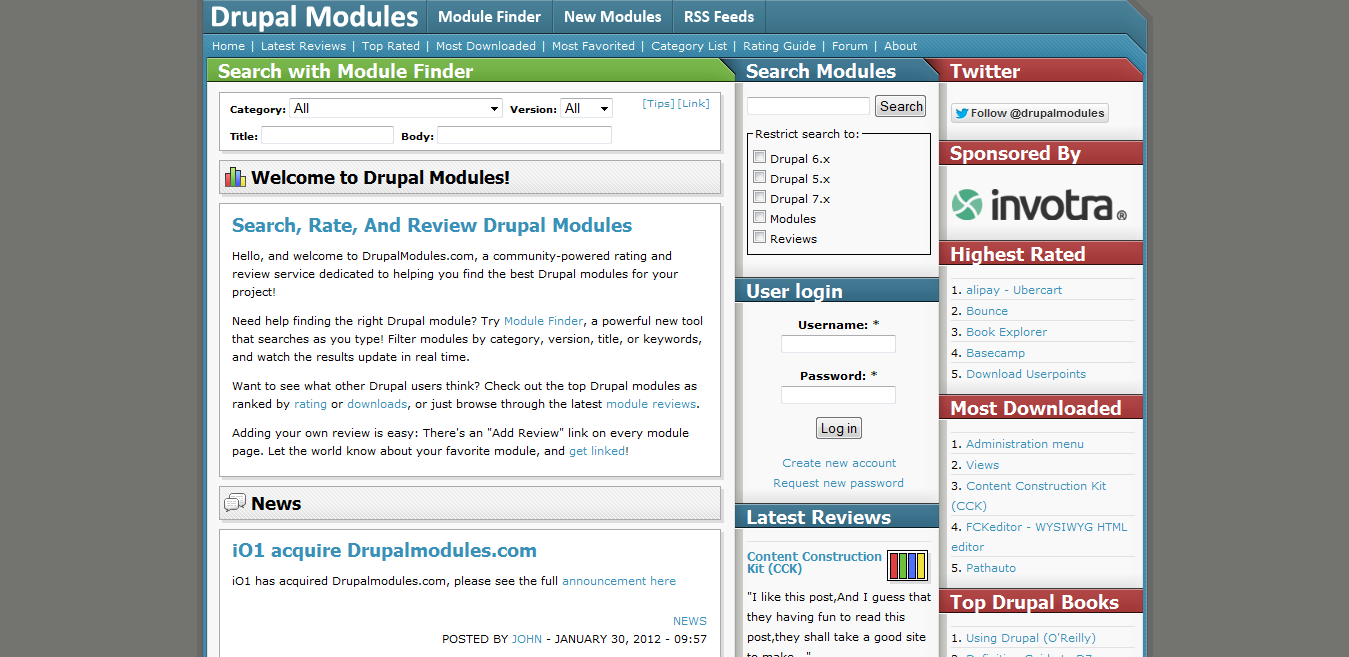Viewport: 1349px width, 657px height.
Task: Open Content Construction Kit in Most Downloaded
Action: tap(1030, 496)
